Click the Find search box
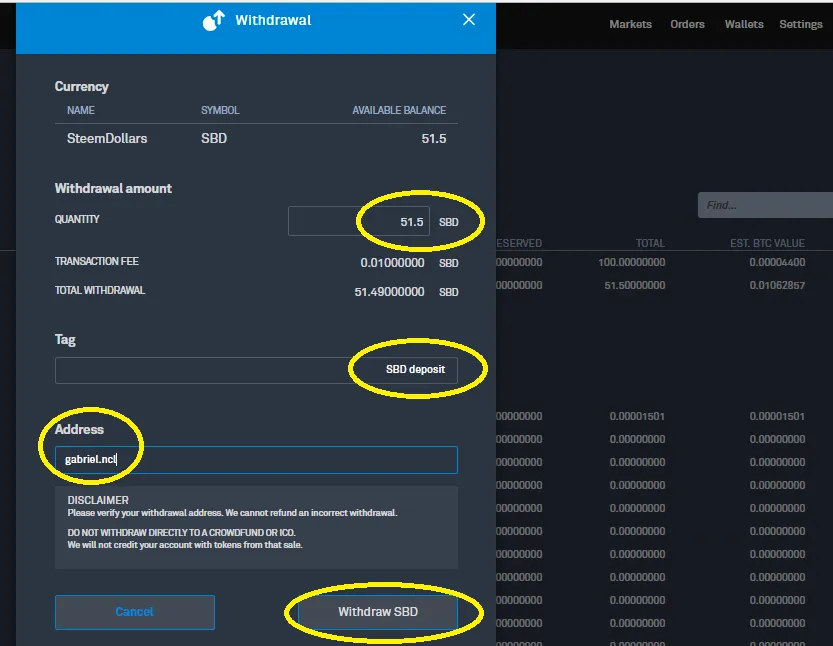 click(766, 205)
